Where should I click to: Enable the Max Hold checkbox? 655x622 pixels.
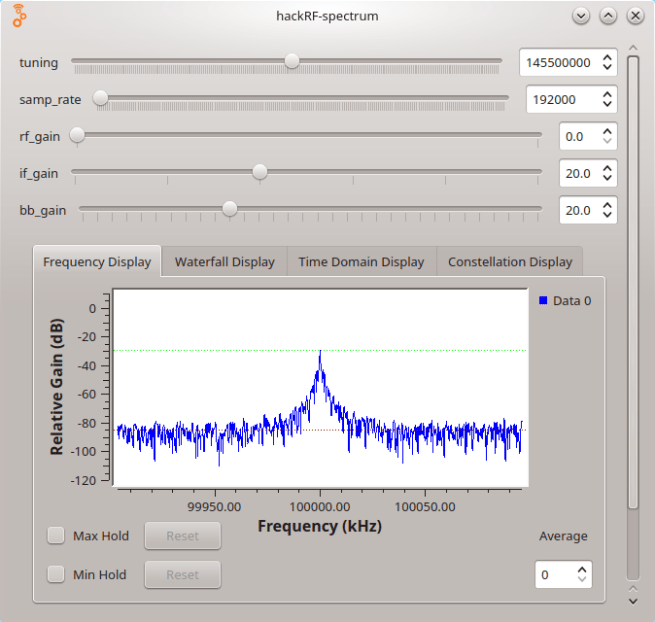57,536
